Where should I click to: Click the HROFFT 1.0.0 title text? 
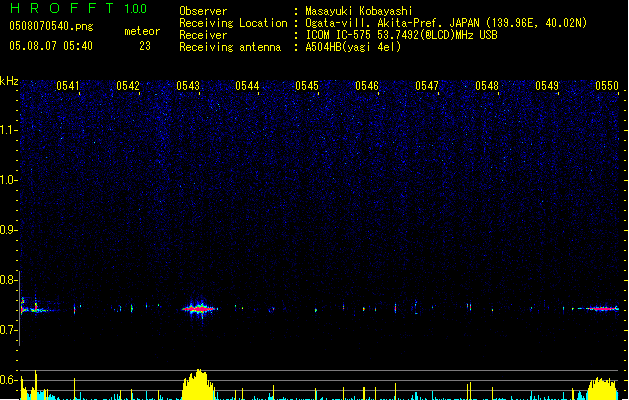79,8
